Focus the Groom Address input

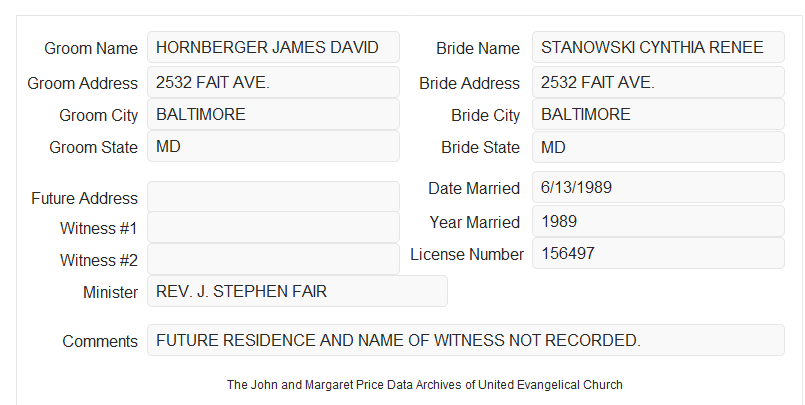273,82
